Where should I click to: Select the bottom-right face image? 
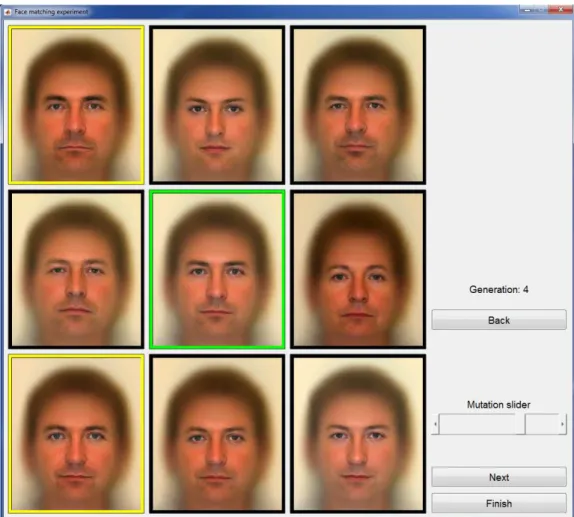tap(358, 434)
